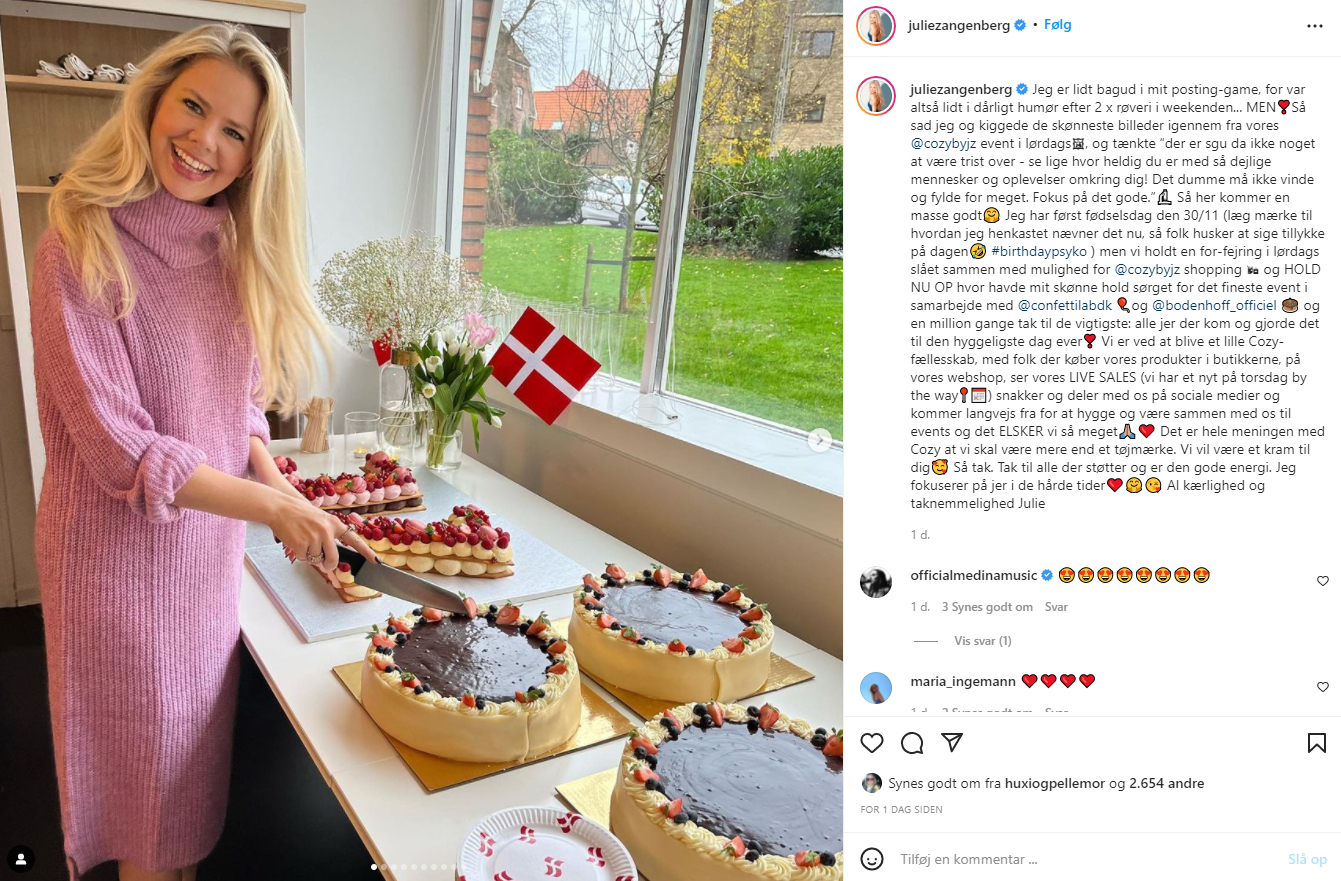Screen dimensions: 1341x881
Task: Open emoji picker in comment box
Action: (x=872, y=859)
